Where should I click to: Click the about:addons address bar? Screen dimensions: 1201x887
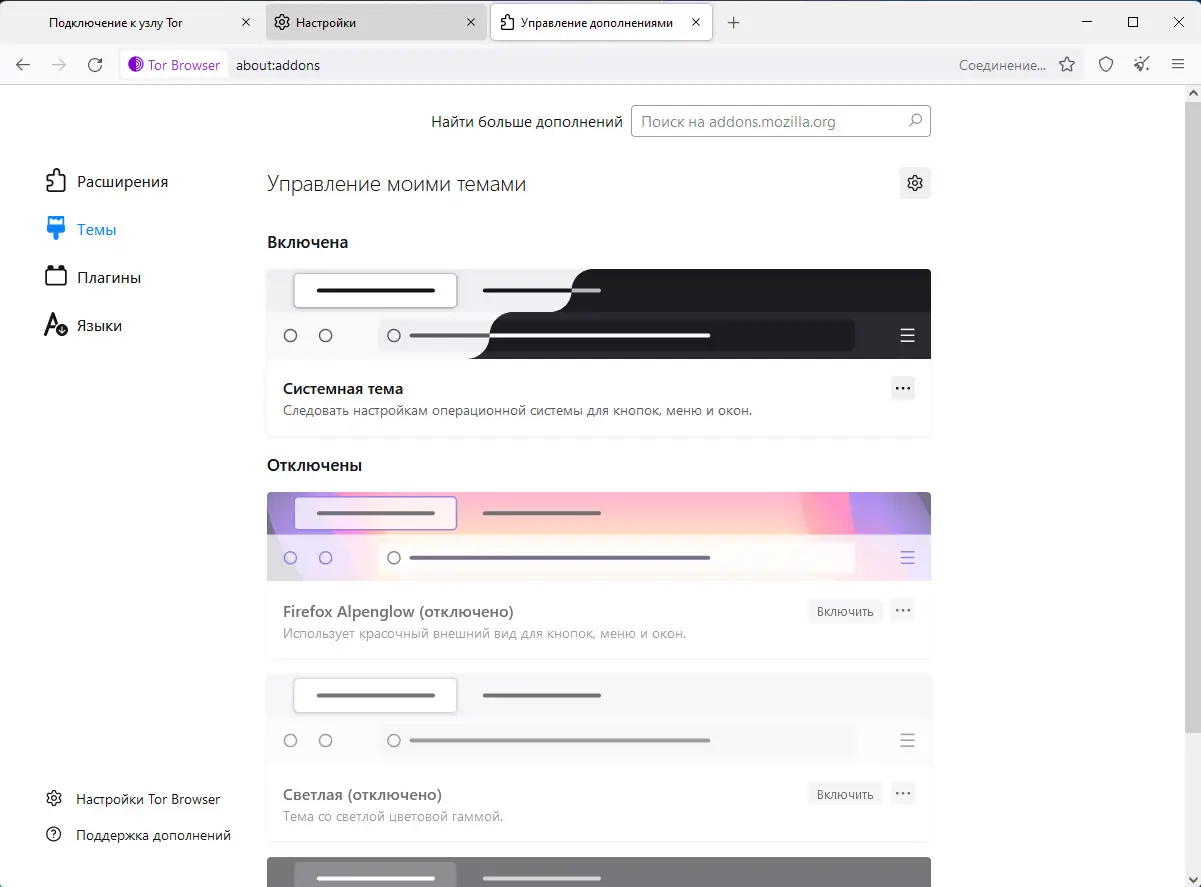pyautogui.click(x=590, y=65)
